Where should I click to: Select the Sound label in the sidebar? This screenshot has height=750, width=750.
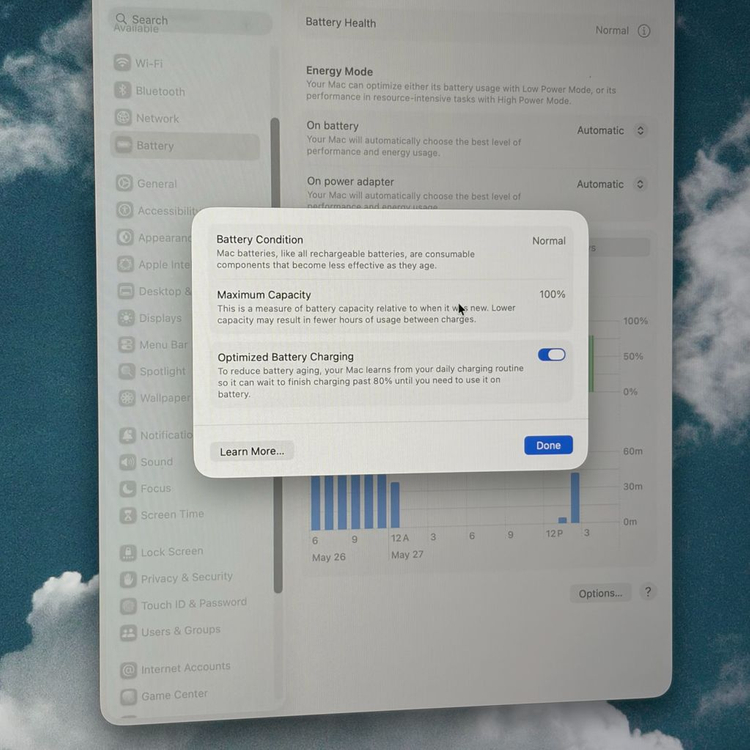click(156, 462)
